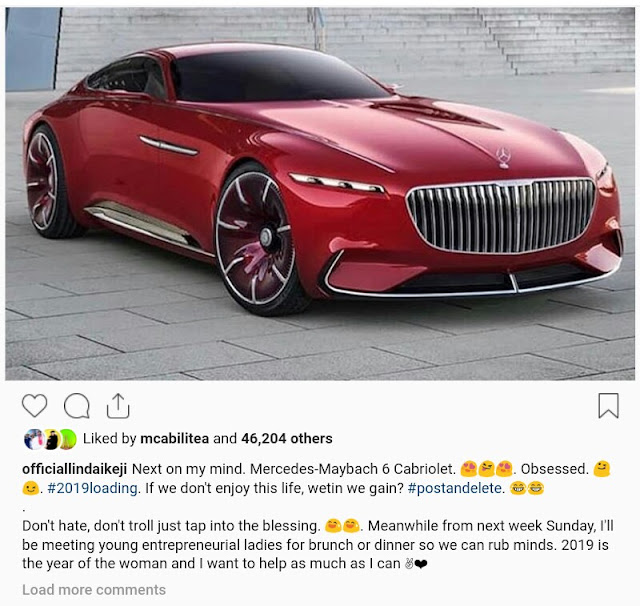Save the post with the bookmark icon
640x606 pixels.
(x=609, y=406)
